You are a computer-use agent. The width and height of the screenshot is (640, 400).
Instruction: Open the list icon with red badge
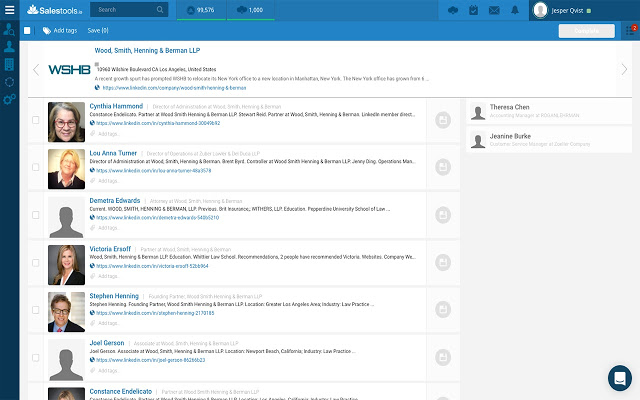tap(631, 31)
